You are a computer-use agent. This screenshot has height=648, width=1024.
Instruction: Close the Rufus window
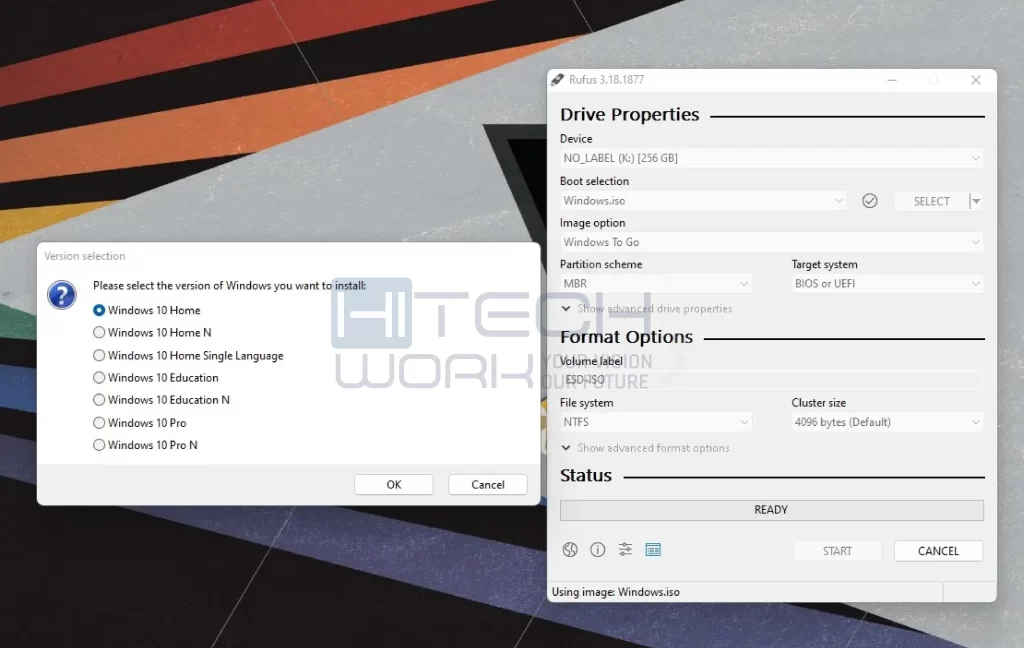pos(976,80)
